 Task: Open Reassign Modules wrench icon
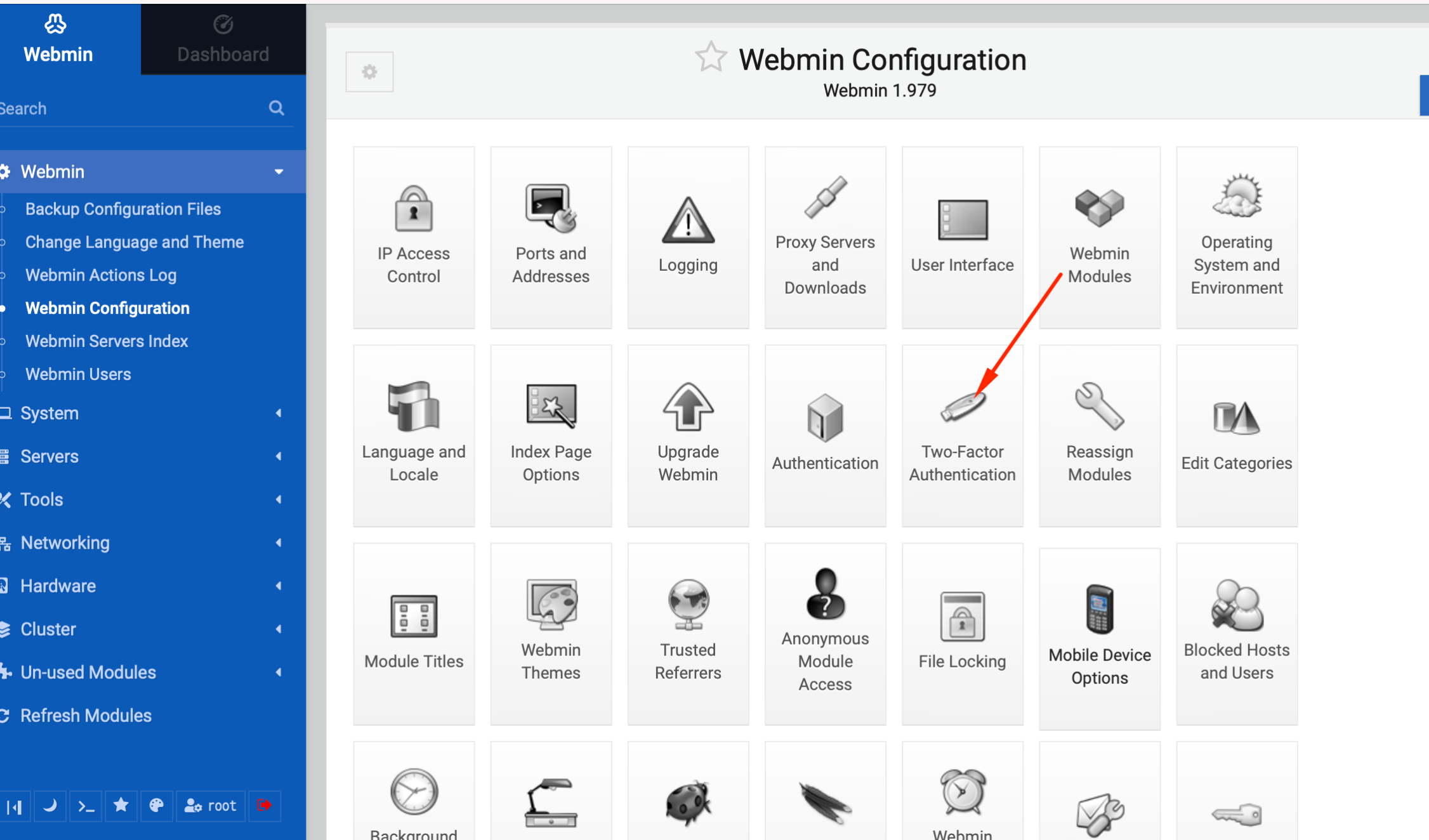1100,406
